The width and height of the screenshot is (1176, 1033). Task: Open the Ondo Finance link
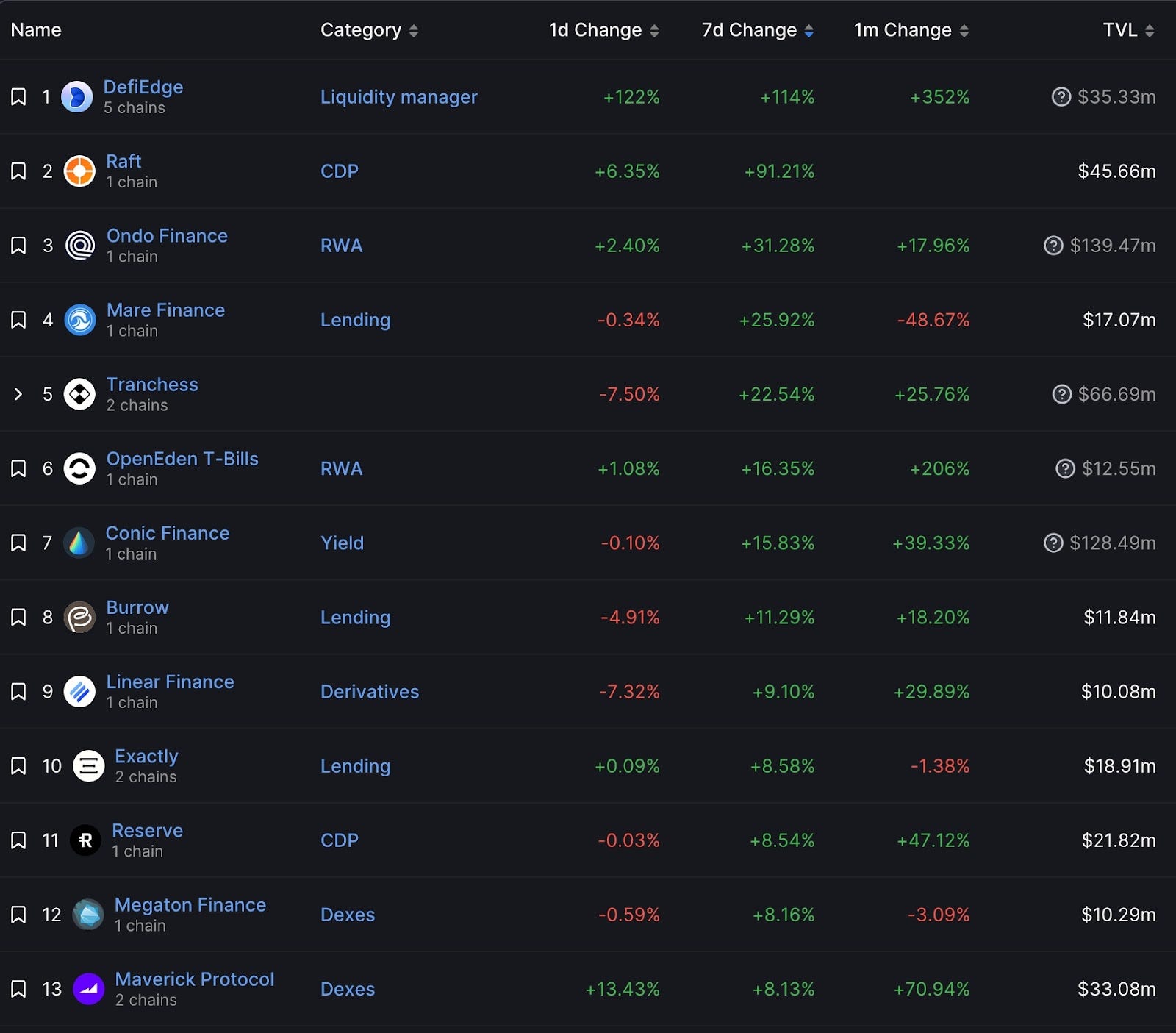[167, 235]
